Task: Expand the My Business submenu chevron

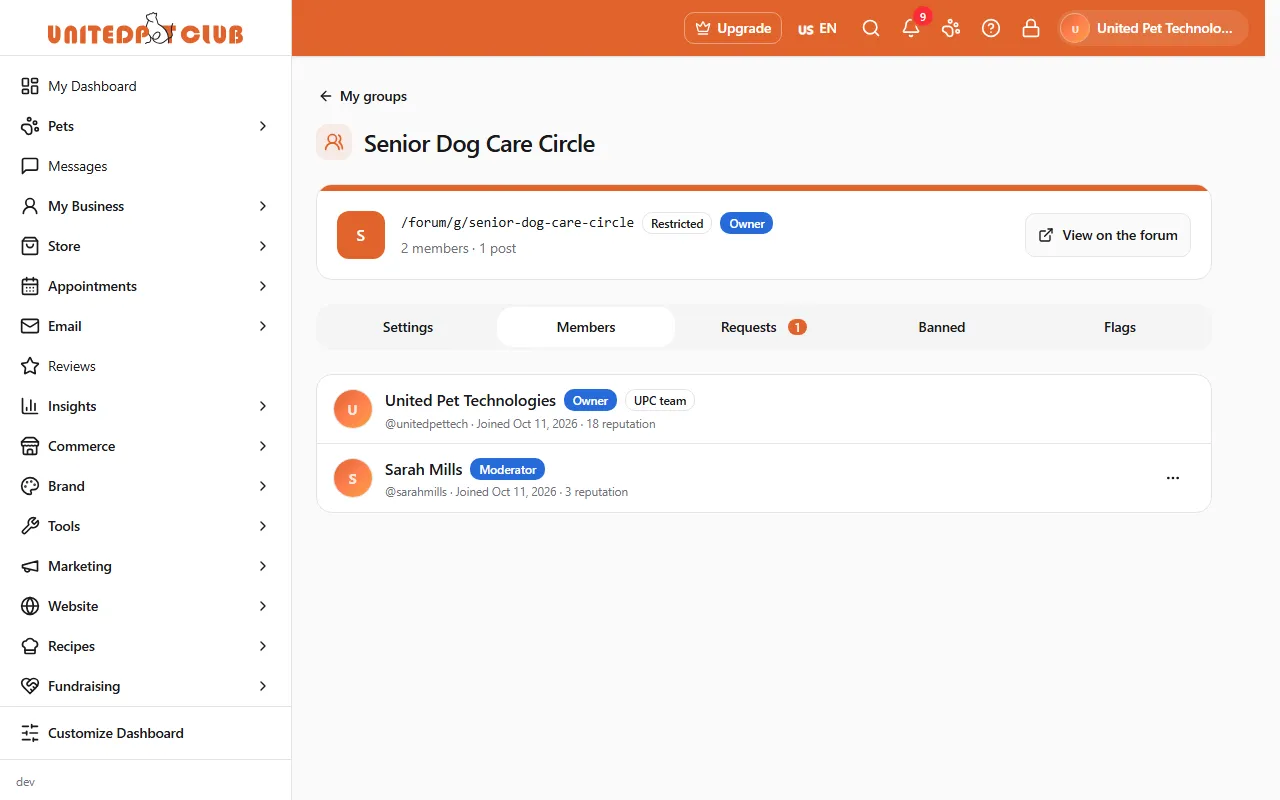Action: [x=263, y=206]
